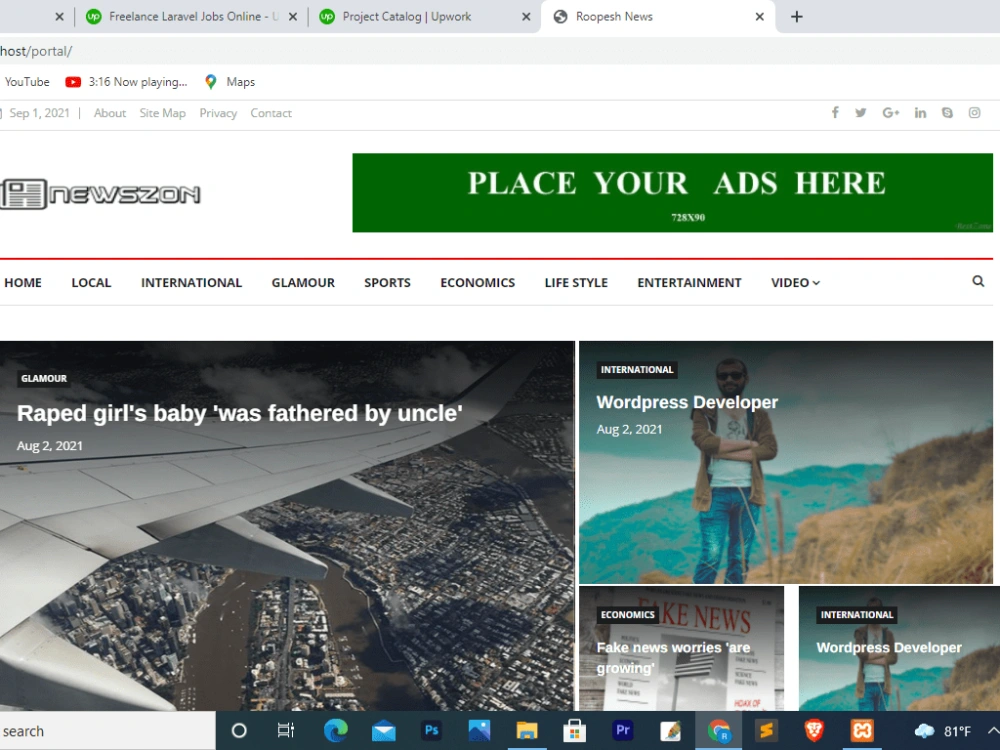This screenshot has height=750, width=1000.
Task: Click the Windows taskbar search box
Action: click(107, 731)
